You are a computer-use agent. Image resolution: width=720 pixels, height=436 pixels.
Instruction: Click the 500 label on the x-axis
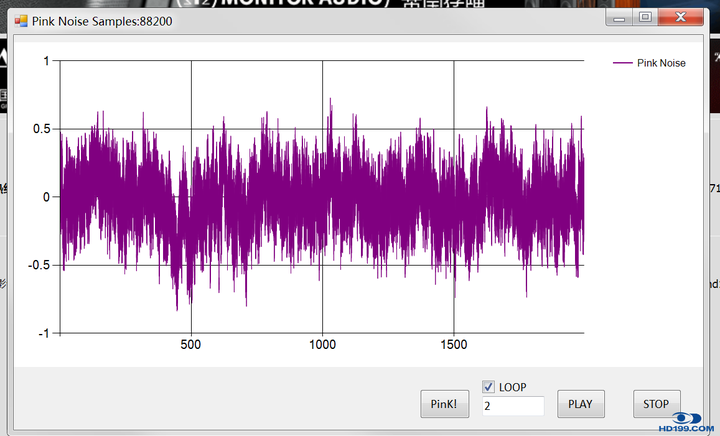point(191,345)
